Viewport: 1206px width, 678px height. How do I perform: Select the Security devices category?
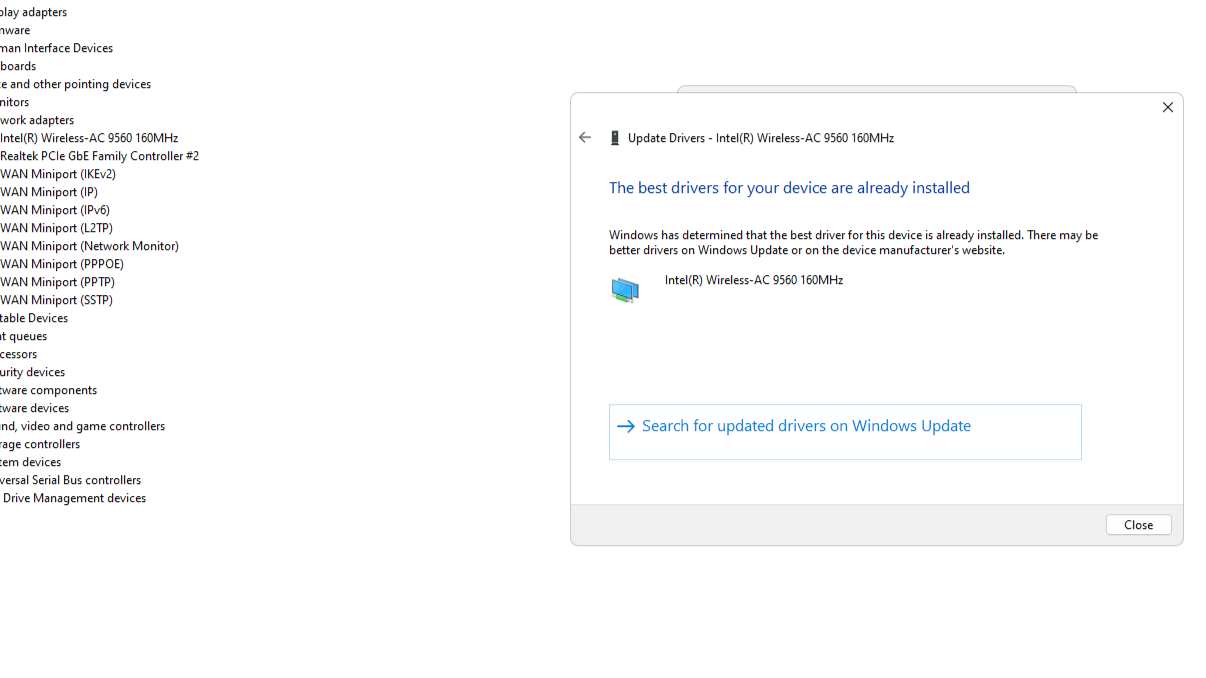[32, 372]
